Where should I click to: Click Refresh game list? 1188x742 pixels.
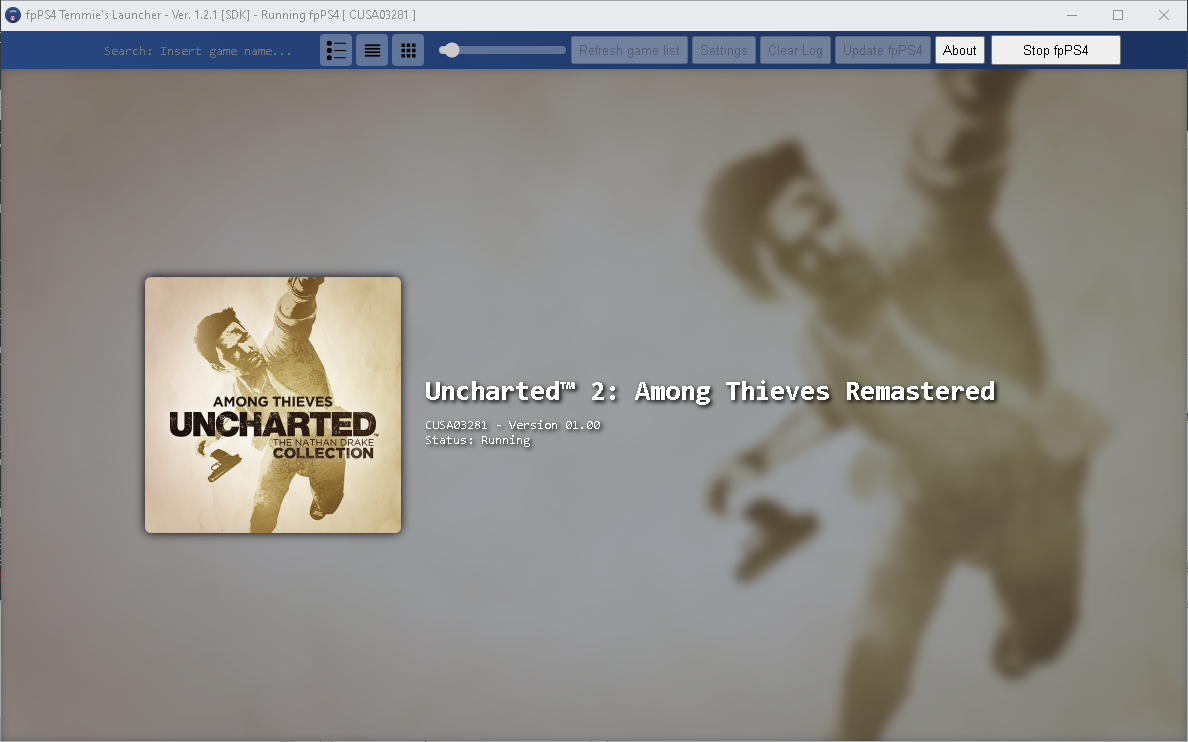[629, 49]
